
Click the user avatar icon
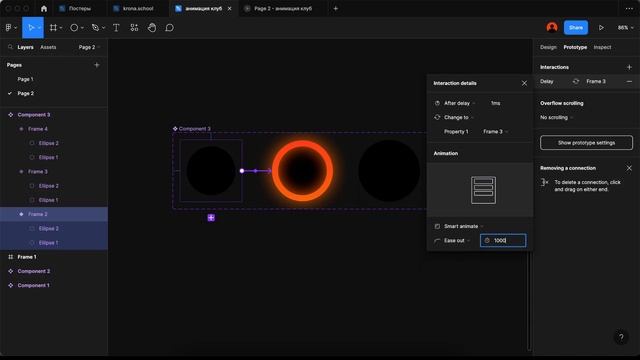552,27
